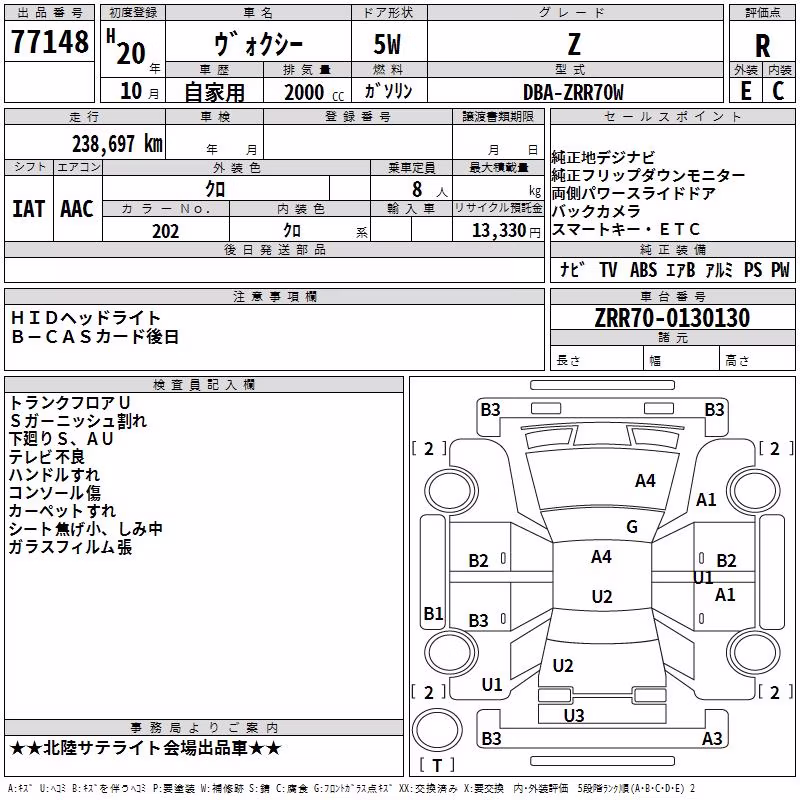The image size is (800, 800).
Task: Select inspector note ハンドルすれ
Action: coord(54,475)
